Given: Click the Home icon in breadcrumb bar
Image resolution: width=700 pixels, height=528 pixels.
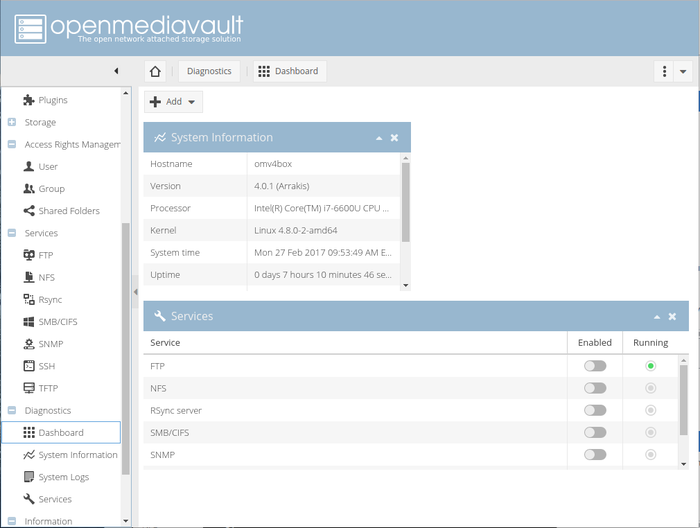Looking at the screenshot, I should click(x=155, y=71).
